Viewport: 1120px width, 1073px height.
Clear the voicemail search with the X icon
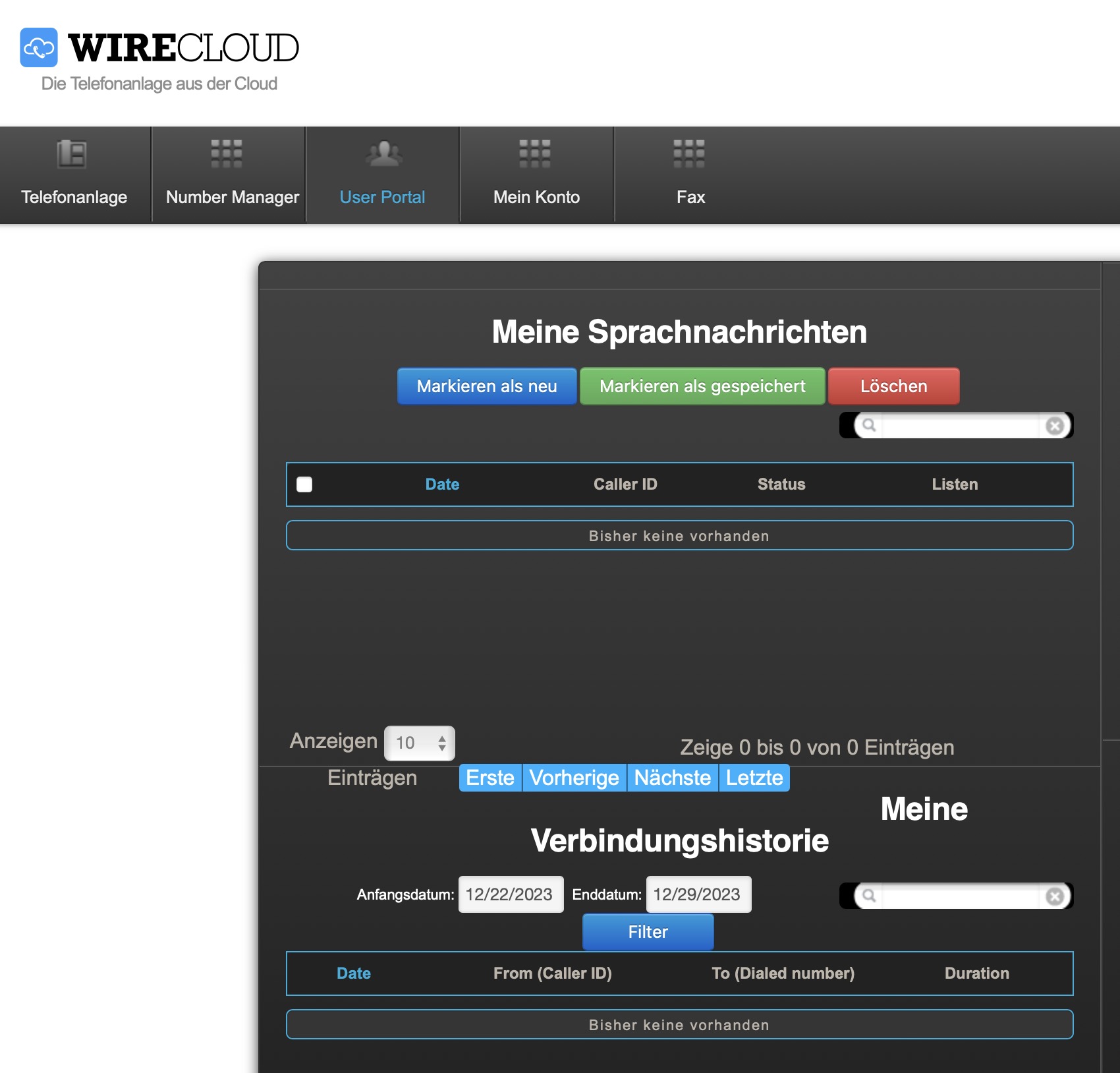pos(1055,426)
